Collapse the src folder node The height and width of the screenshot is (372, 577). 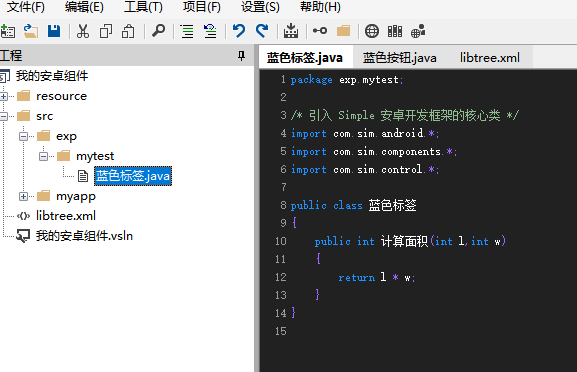[x=4, y=116]
